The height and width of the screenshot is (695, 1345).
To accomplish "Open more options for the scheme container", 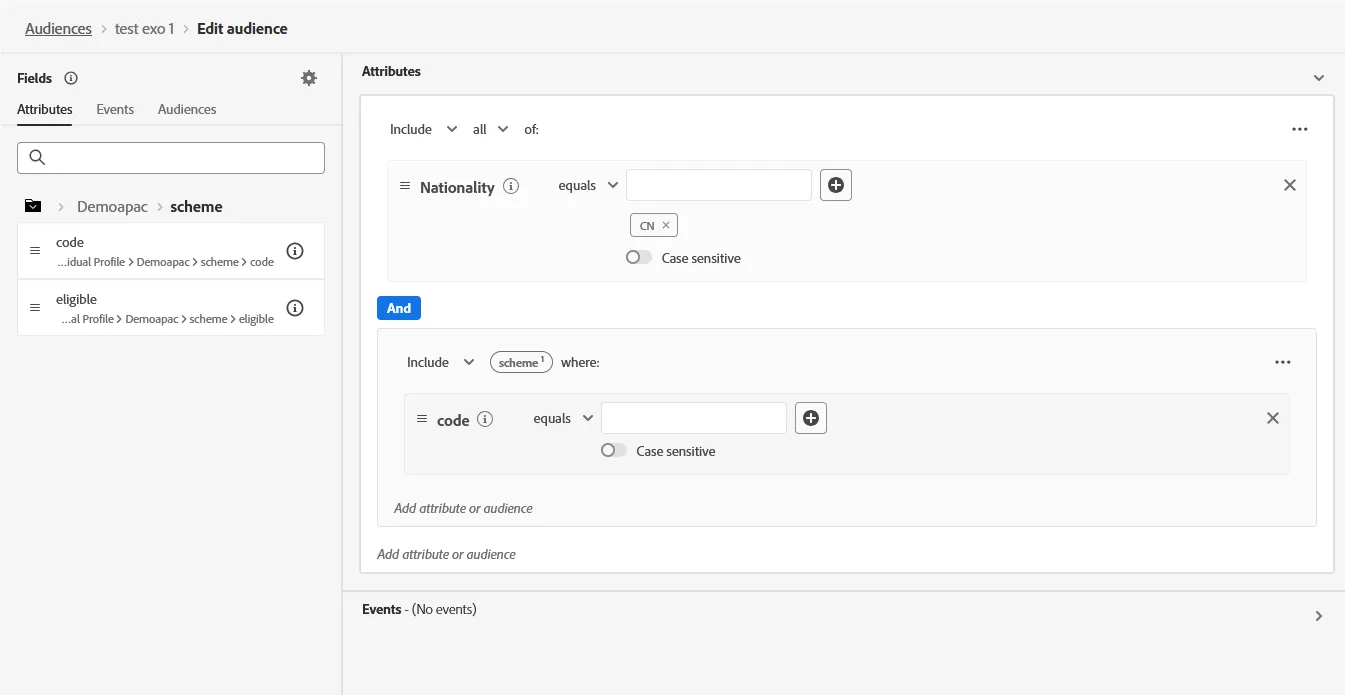I will pyautogui.click(x=1283, y=362).
